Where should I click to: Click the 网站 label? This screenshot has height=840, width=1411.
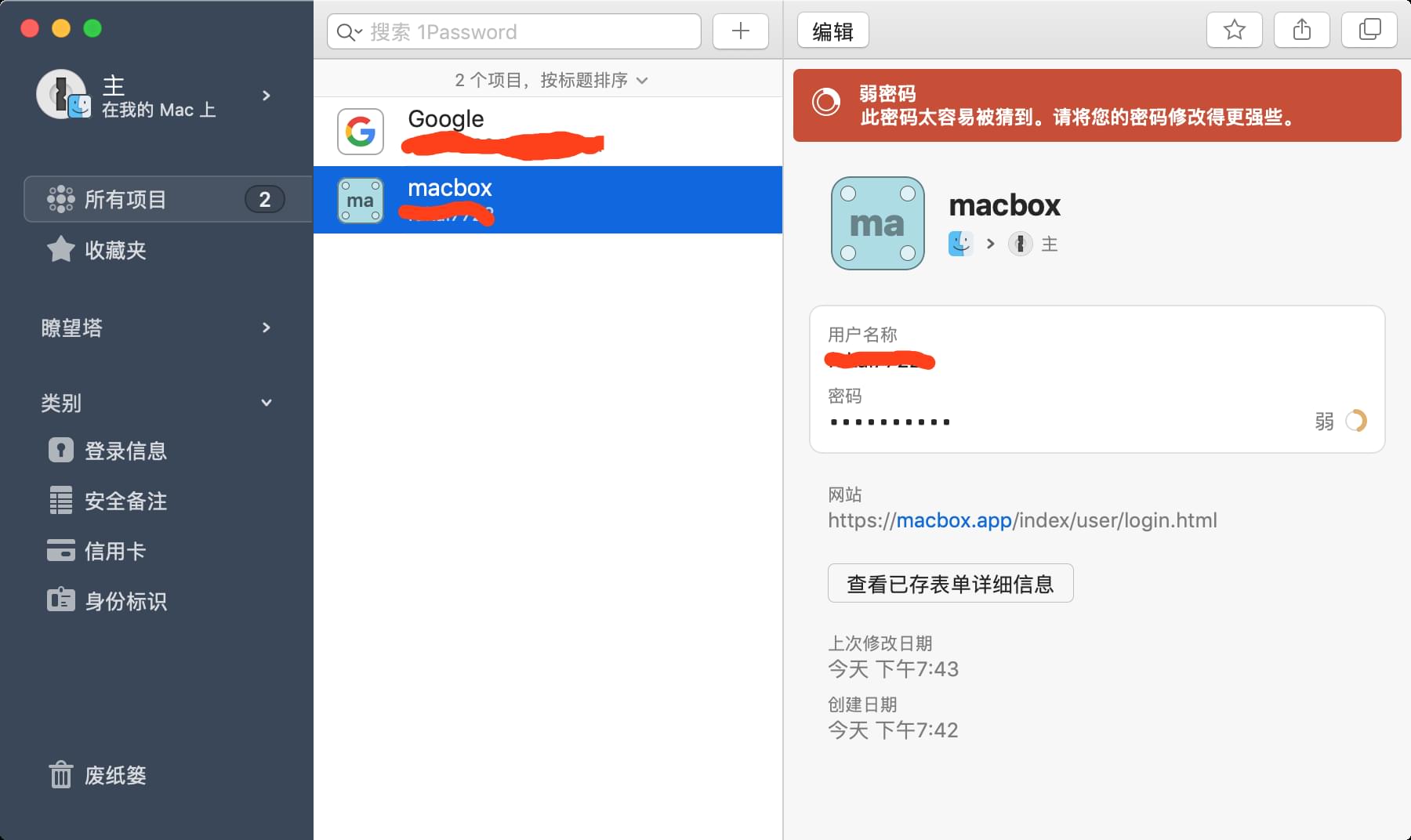point(845,494)
